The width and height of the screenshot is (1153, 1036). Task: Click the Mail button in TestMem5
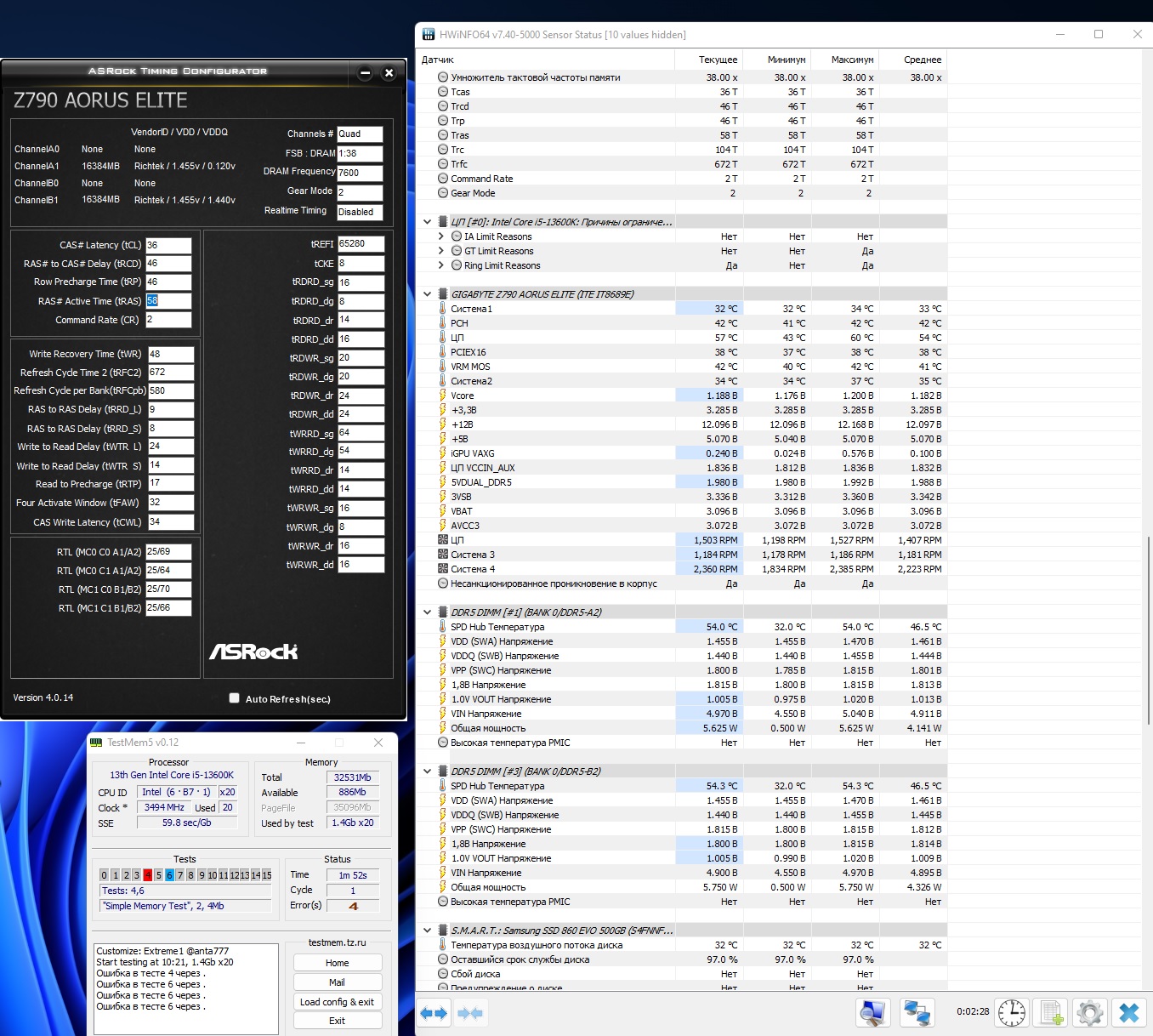point(338,982)
